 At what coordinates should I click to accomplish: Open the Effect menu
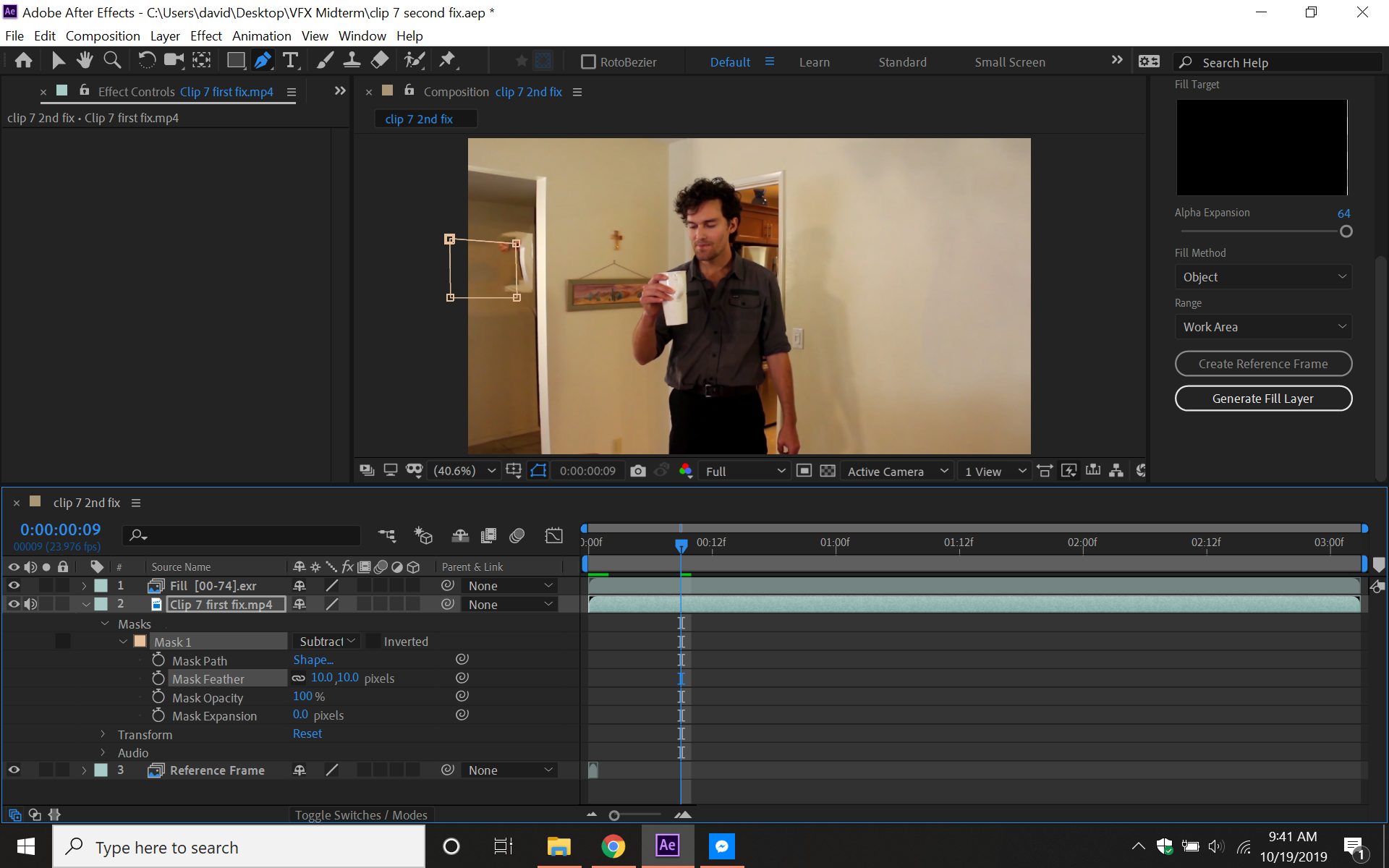click(205, 35)
